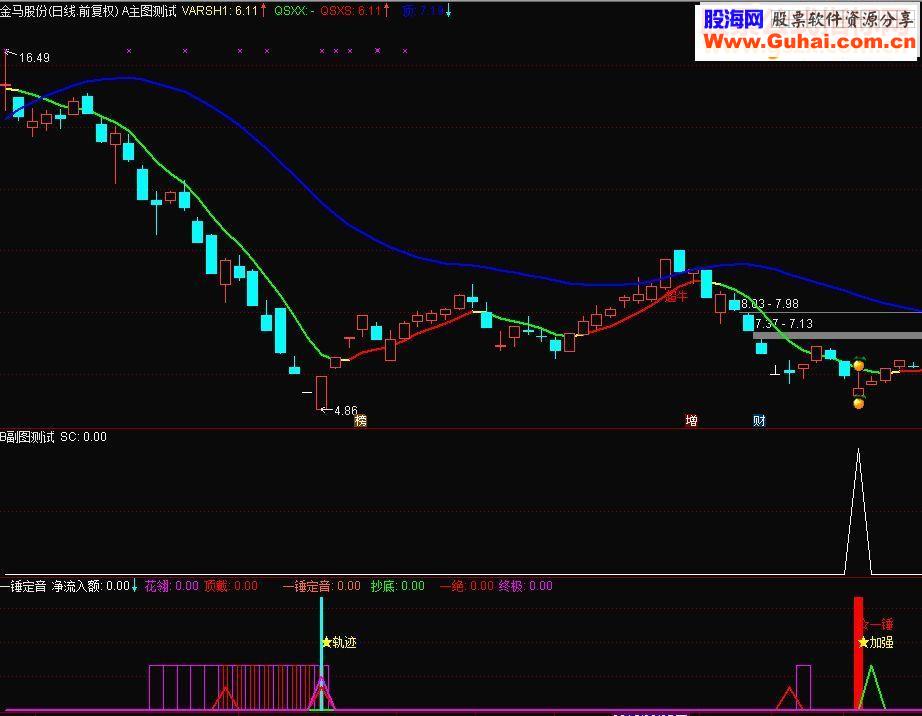The image size is (922, 716).
Task: Click the 8.03 - 7.98 gap label
Action: point(770,304)
